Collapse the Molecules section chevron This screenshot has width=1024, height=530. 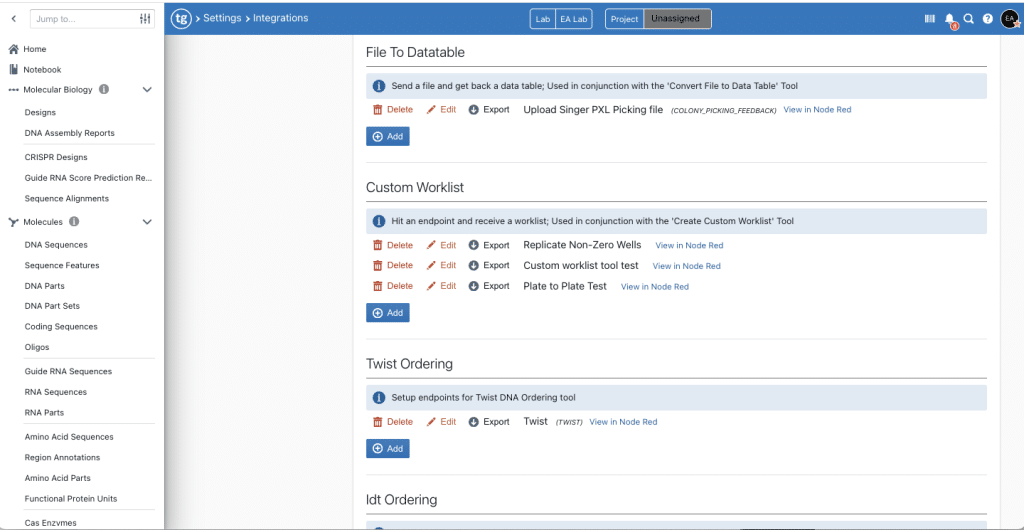(147, 222)
